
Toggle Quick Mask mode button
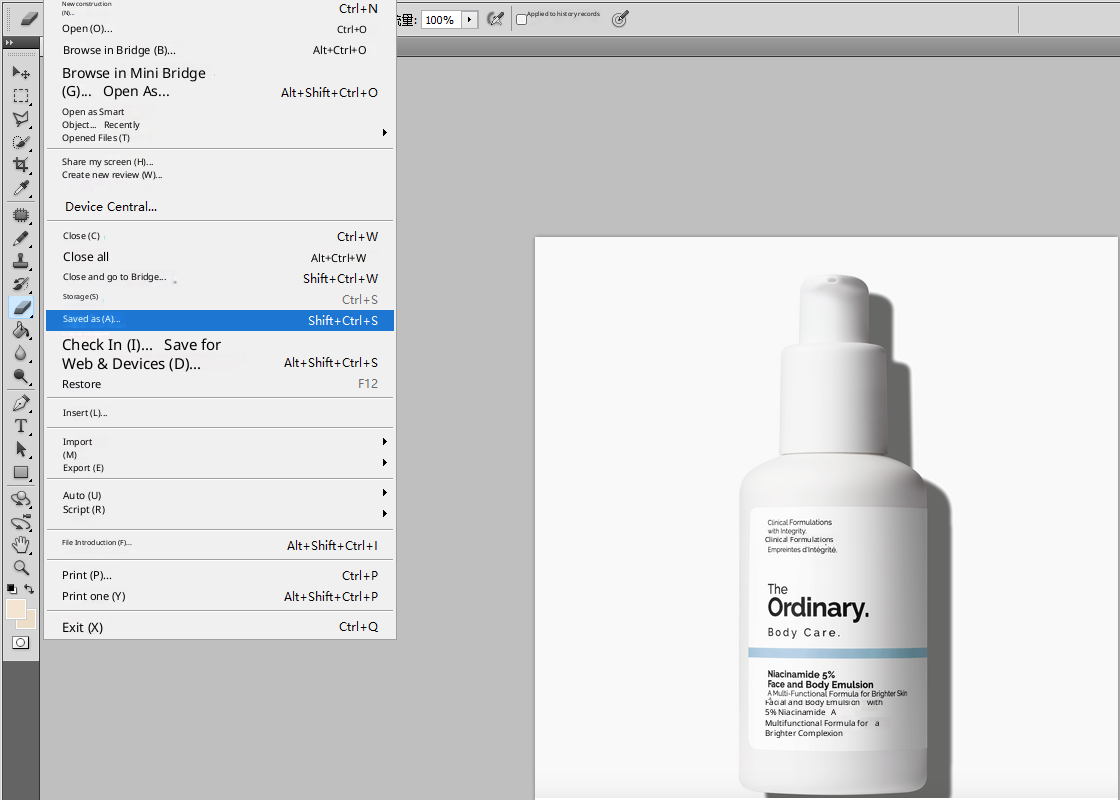point(20,642)
